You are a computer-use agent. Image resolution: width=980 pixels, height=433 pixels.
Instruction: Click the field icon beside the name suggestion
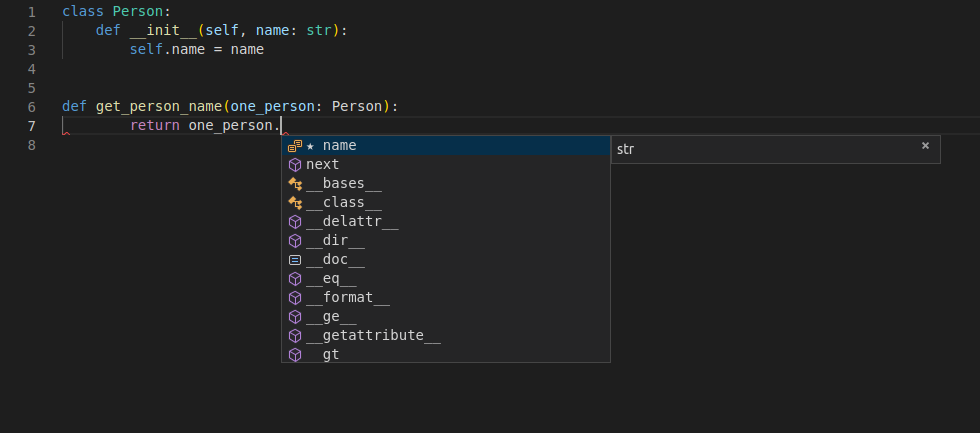(x=295, y=146)
